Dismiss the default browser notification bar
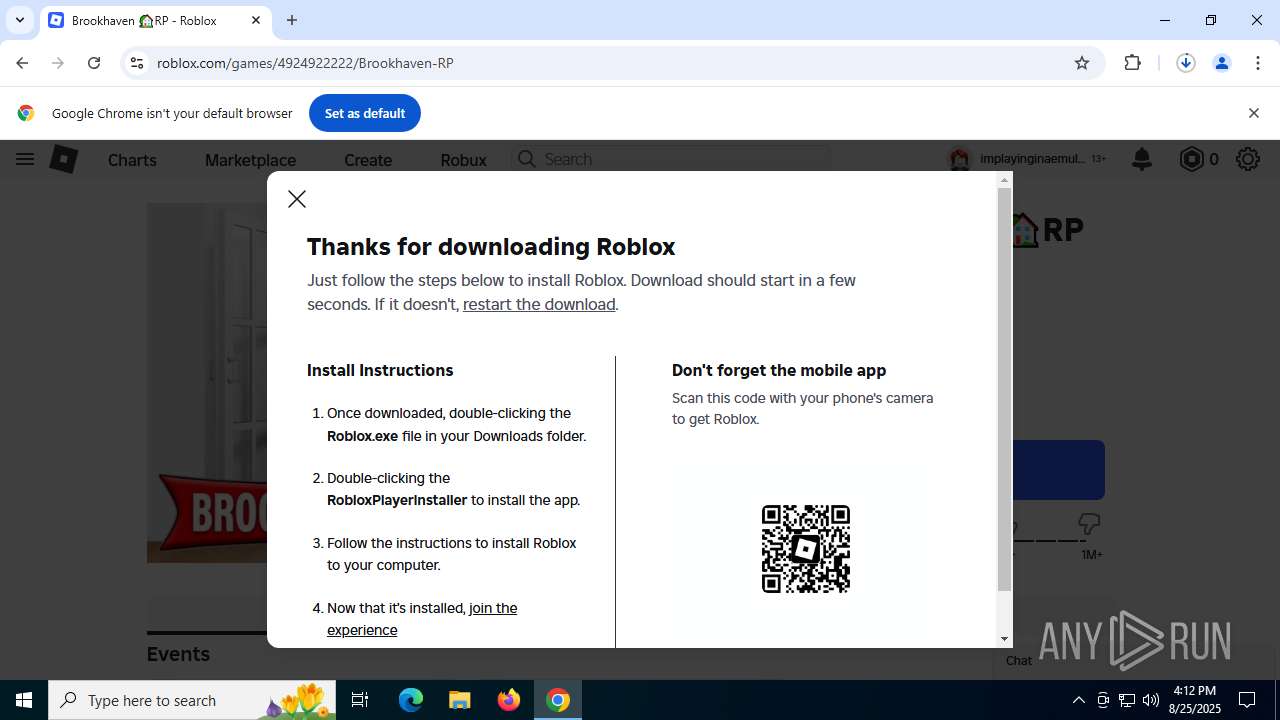The image size is (1280, 720). (x=1253, y=113)
